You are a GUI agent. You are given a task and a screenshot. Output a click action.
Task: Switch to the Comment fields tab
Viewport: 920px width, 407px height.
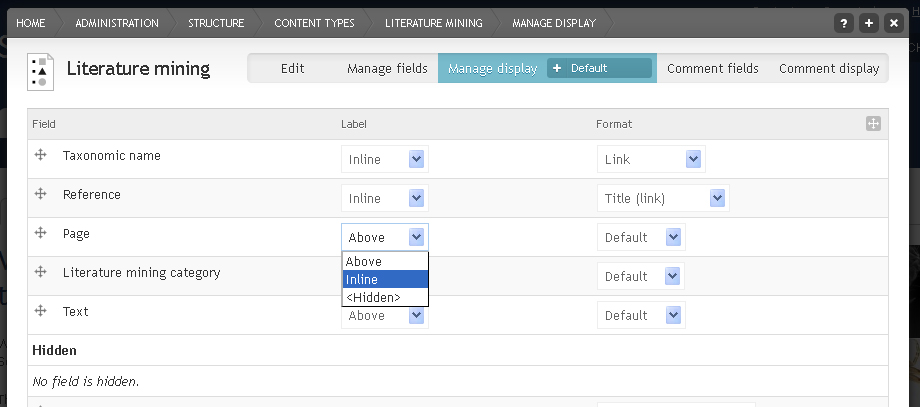point(712,69)
